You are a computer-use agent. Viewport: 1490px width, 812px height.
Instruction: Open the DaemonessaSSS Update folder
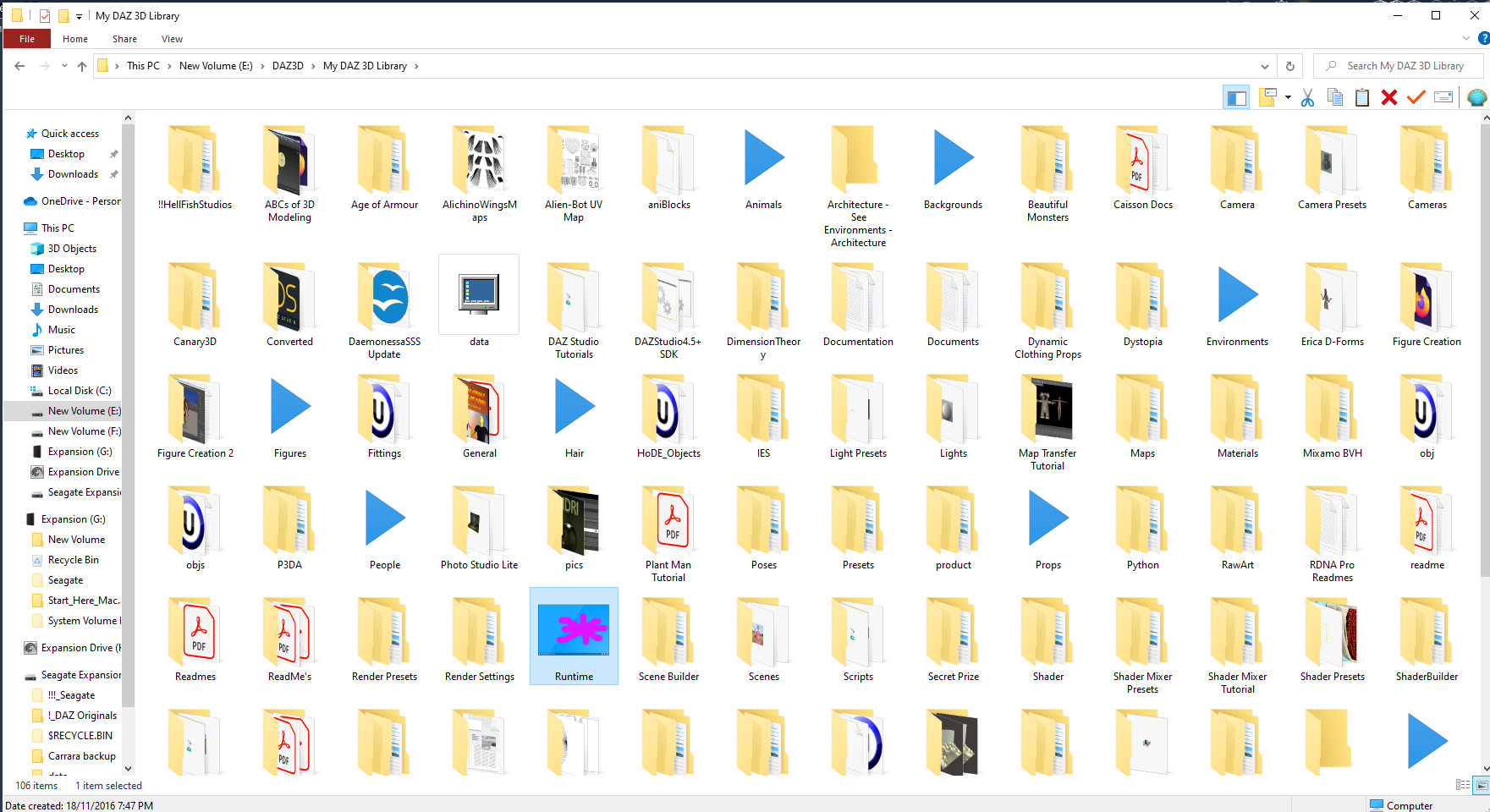point(385,310)
